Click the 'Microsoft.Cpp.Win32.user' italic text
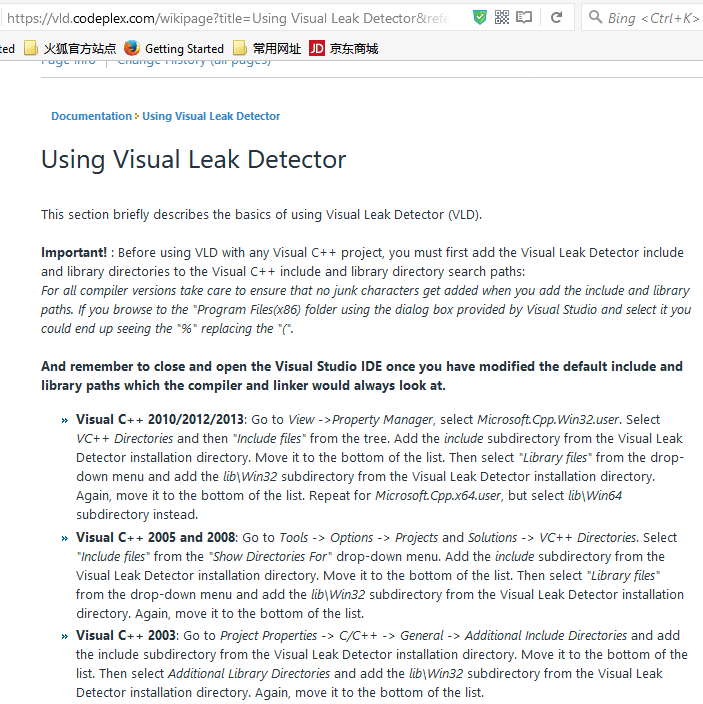 pyautogui.click(x=548, y=419)
